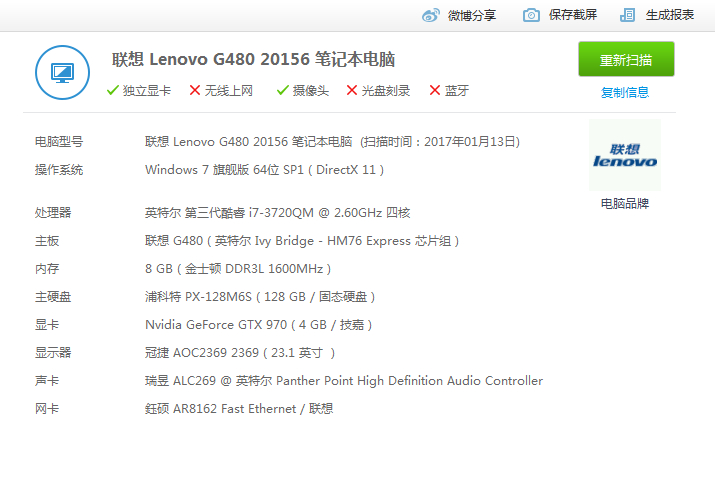Click the Nvidia GeForce GTX 970 value
Screen dimensions: 715x500
pos(259,325)
